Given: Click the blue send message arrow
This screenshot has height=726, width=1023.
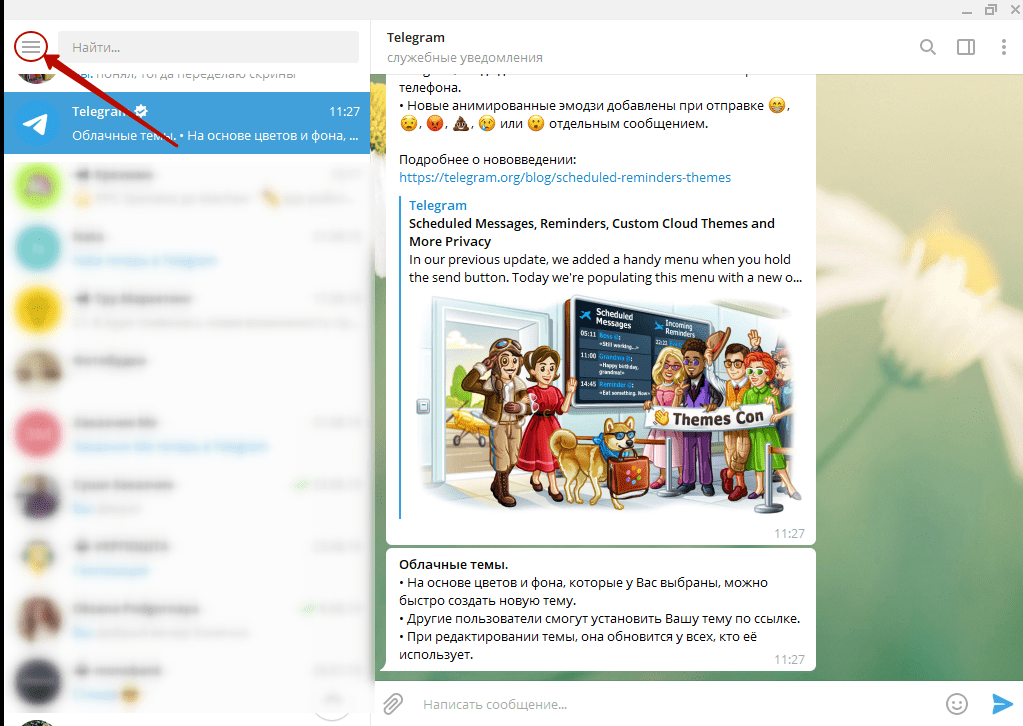Looking at the screenshot, I should 1002,704.
